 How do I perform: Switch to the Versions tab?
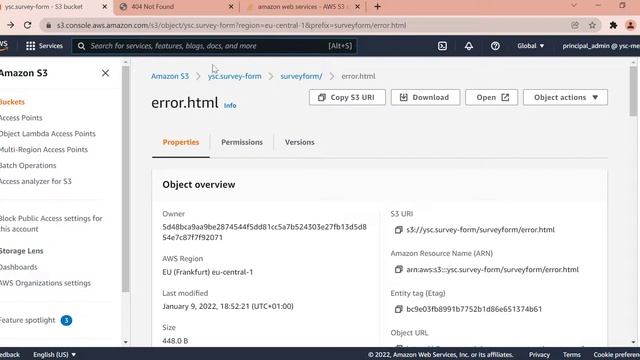pyautogui.click(x=300, y=142)
